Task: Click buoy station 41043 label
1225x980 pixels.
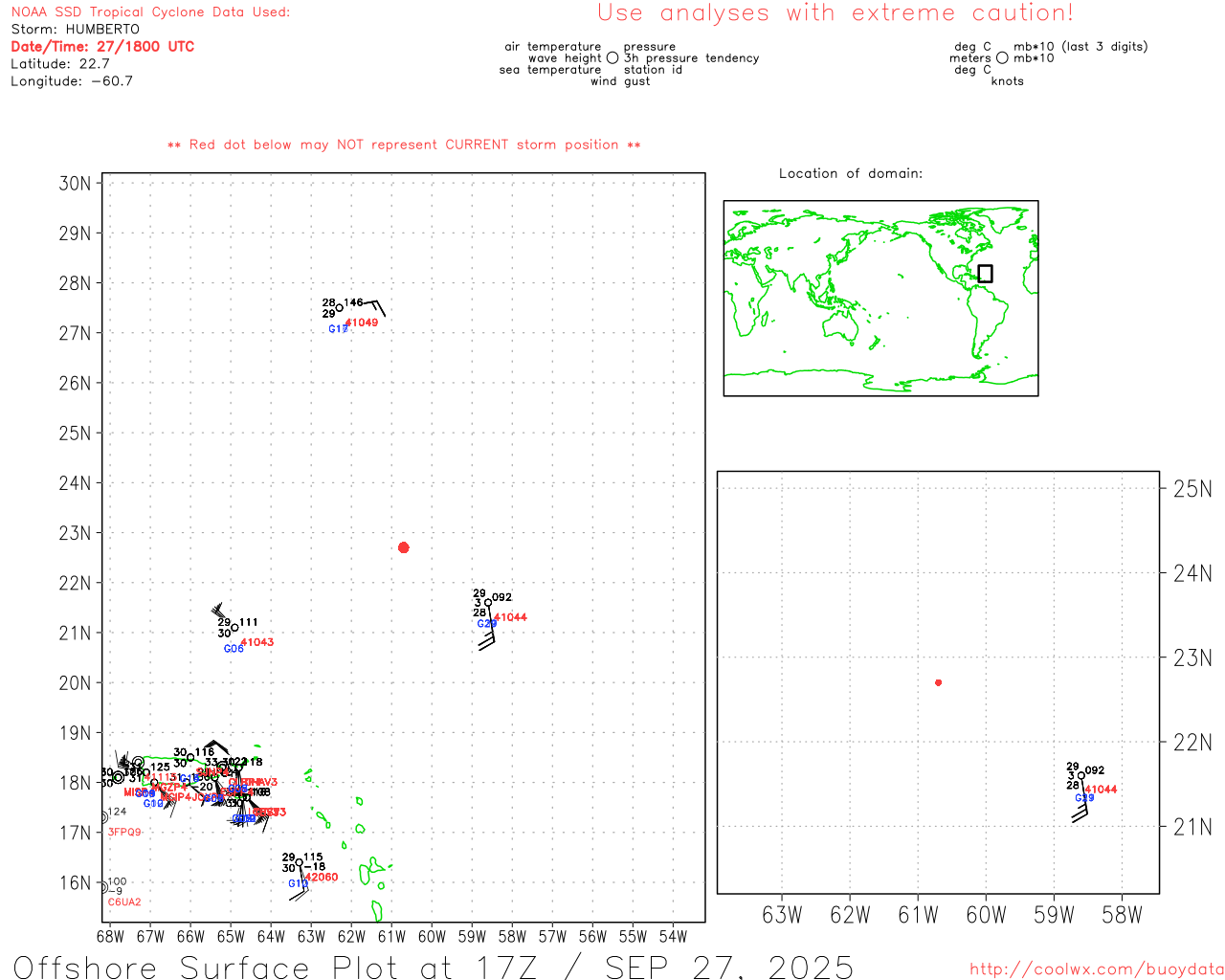Action: (x=257, y=642)
